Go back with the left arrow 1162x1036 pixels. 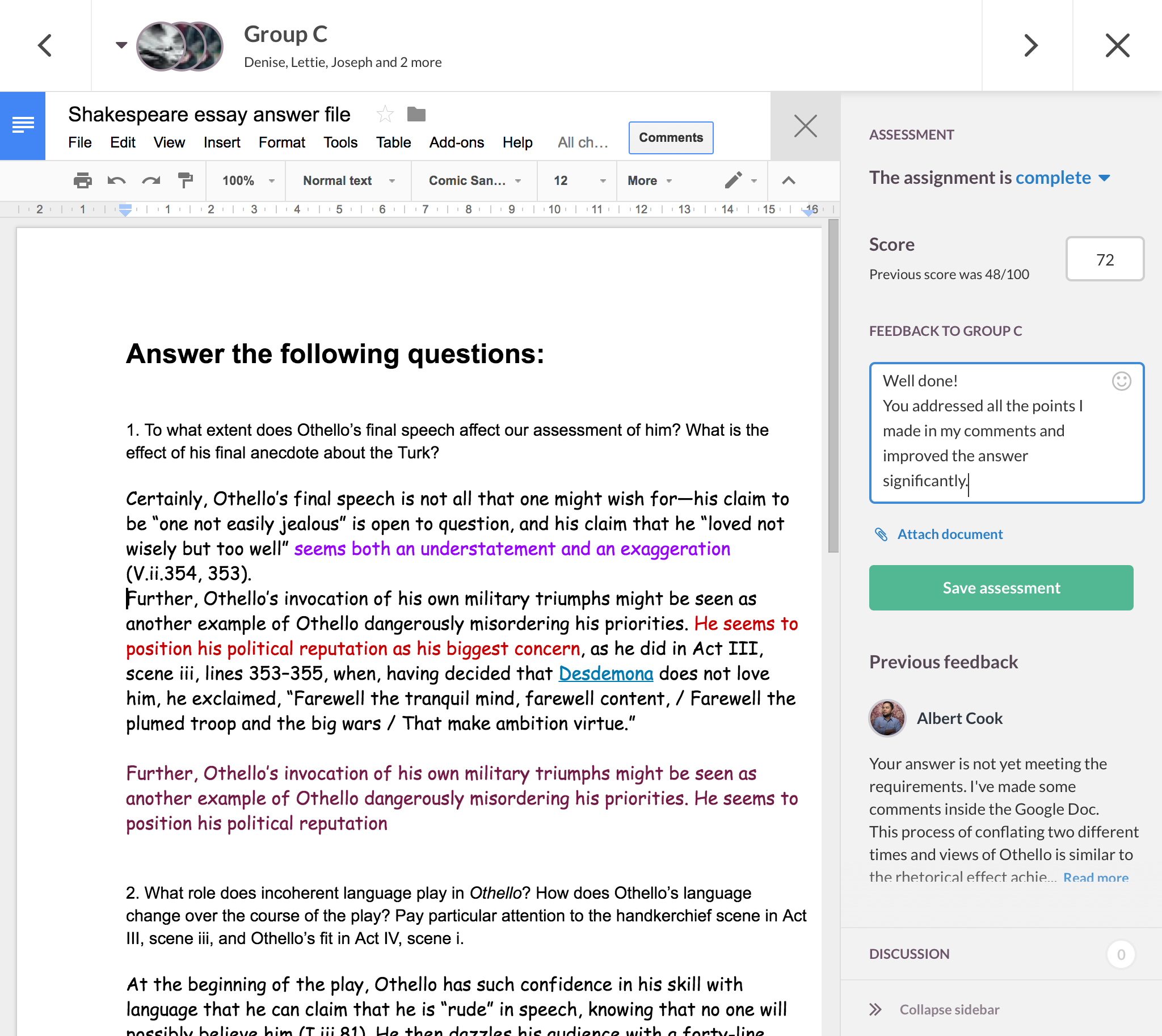(45, 45)
